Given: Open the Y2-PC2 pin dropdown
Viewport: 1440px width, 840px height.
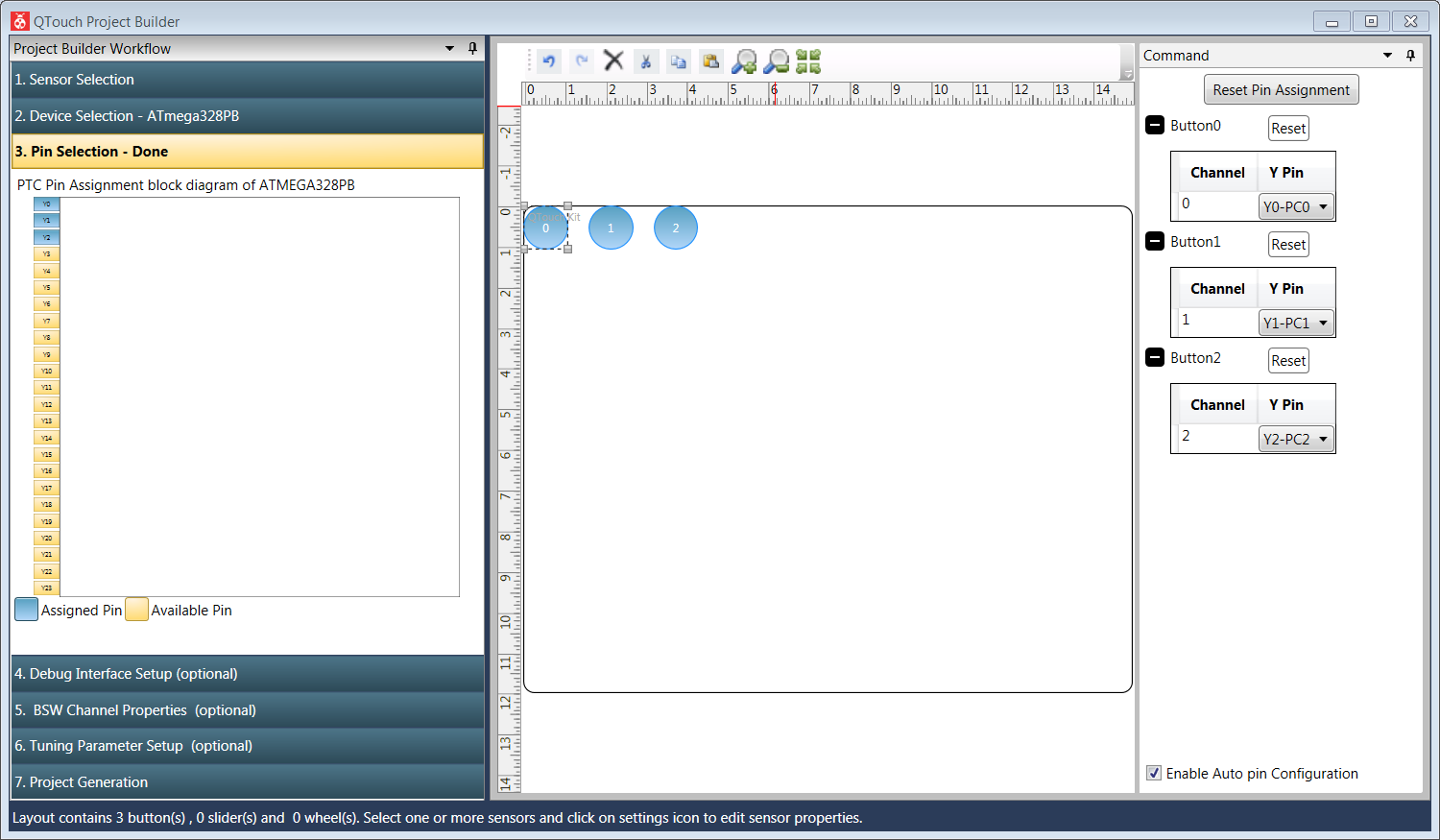Looking at the screenshot, I should click(1296, 439).
